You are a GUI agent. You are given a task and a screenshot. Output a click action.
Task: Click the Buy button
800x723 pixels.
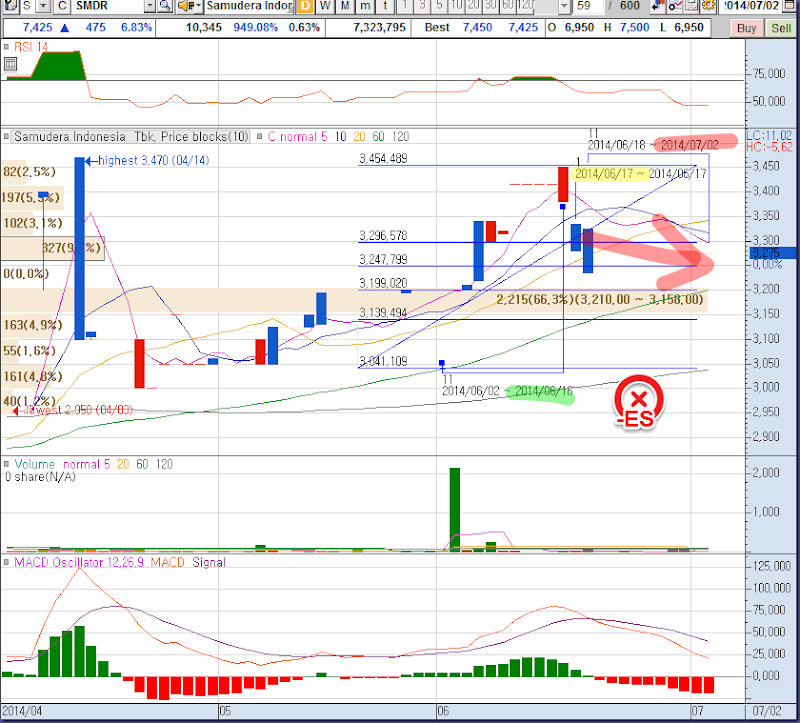(746, 28)
